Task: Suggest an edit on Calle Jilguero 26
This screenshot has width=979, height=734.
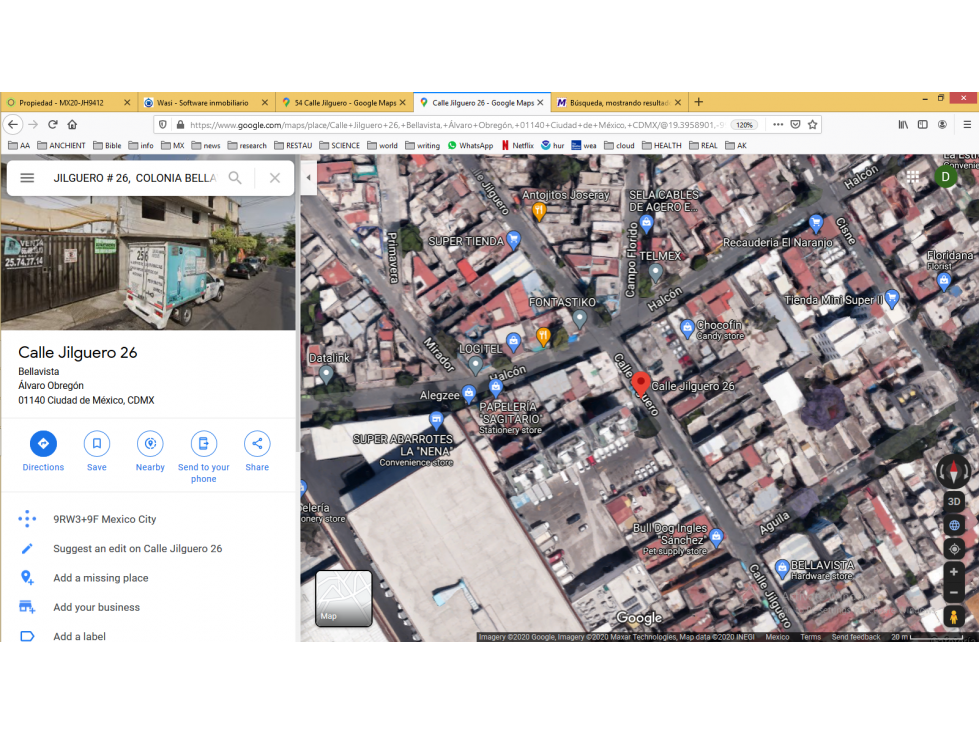Action: pos(137,549)
